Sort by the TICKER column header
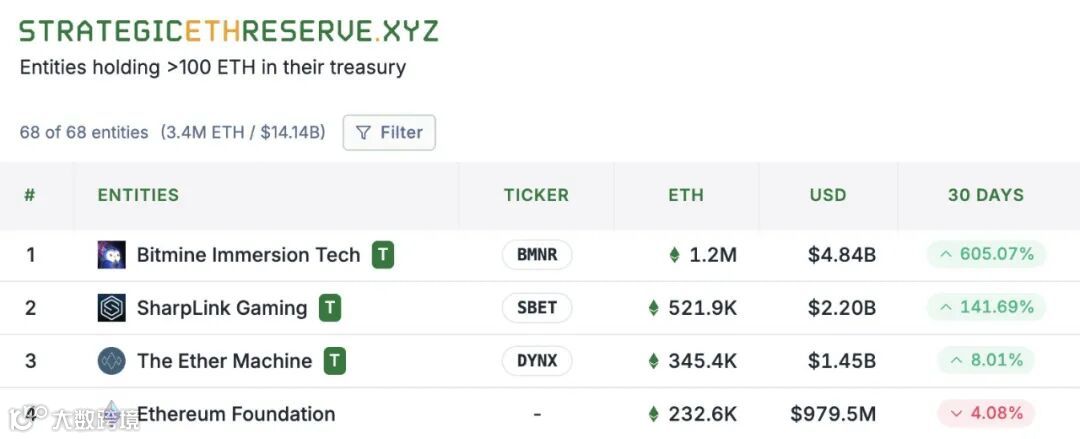This screenshot has height=439, width=1080. pos(536,195)
